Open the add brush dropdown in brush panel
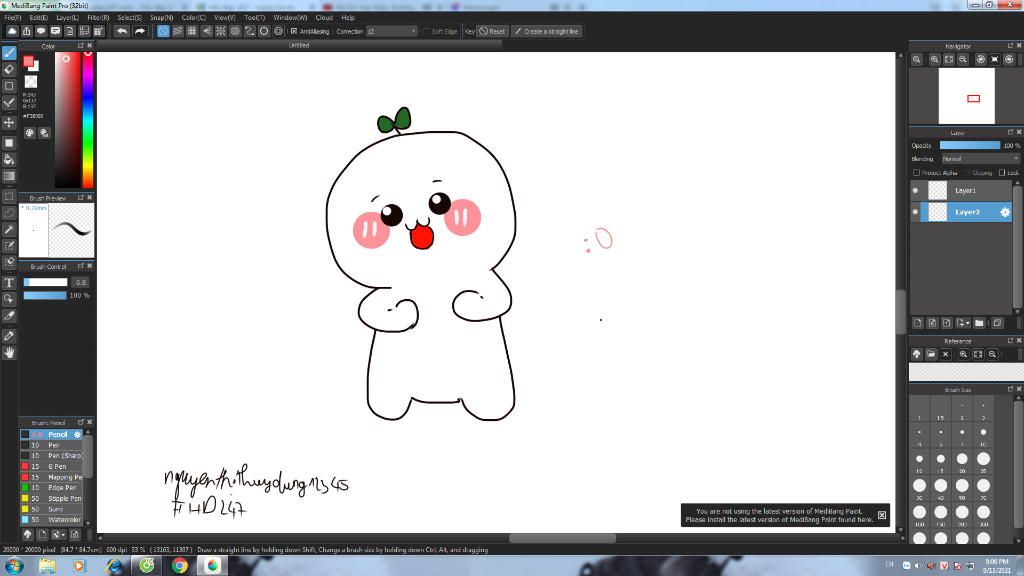Viewport: 1024px width, 576px height. point(58,535)
